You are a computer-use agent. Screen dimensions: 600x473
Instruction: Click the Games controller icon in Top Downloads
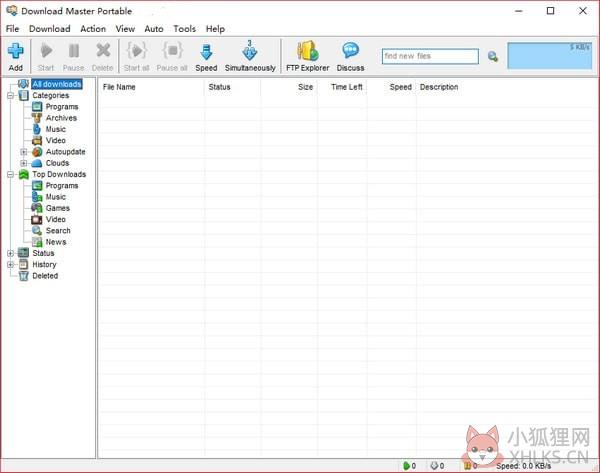point(37,208)
